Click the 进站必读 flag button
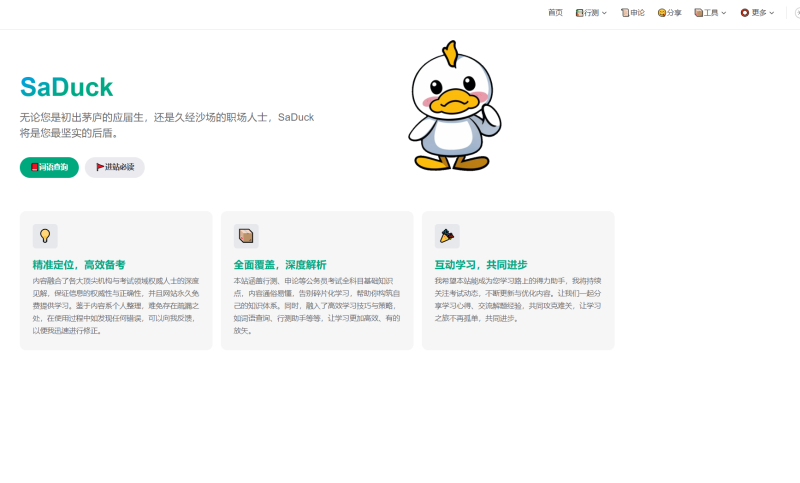The height and width of the screenshot is (483, 800). (115, 167)
